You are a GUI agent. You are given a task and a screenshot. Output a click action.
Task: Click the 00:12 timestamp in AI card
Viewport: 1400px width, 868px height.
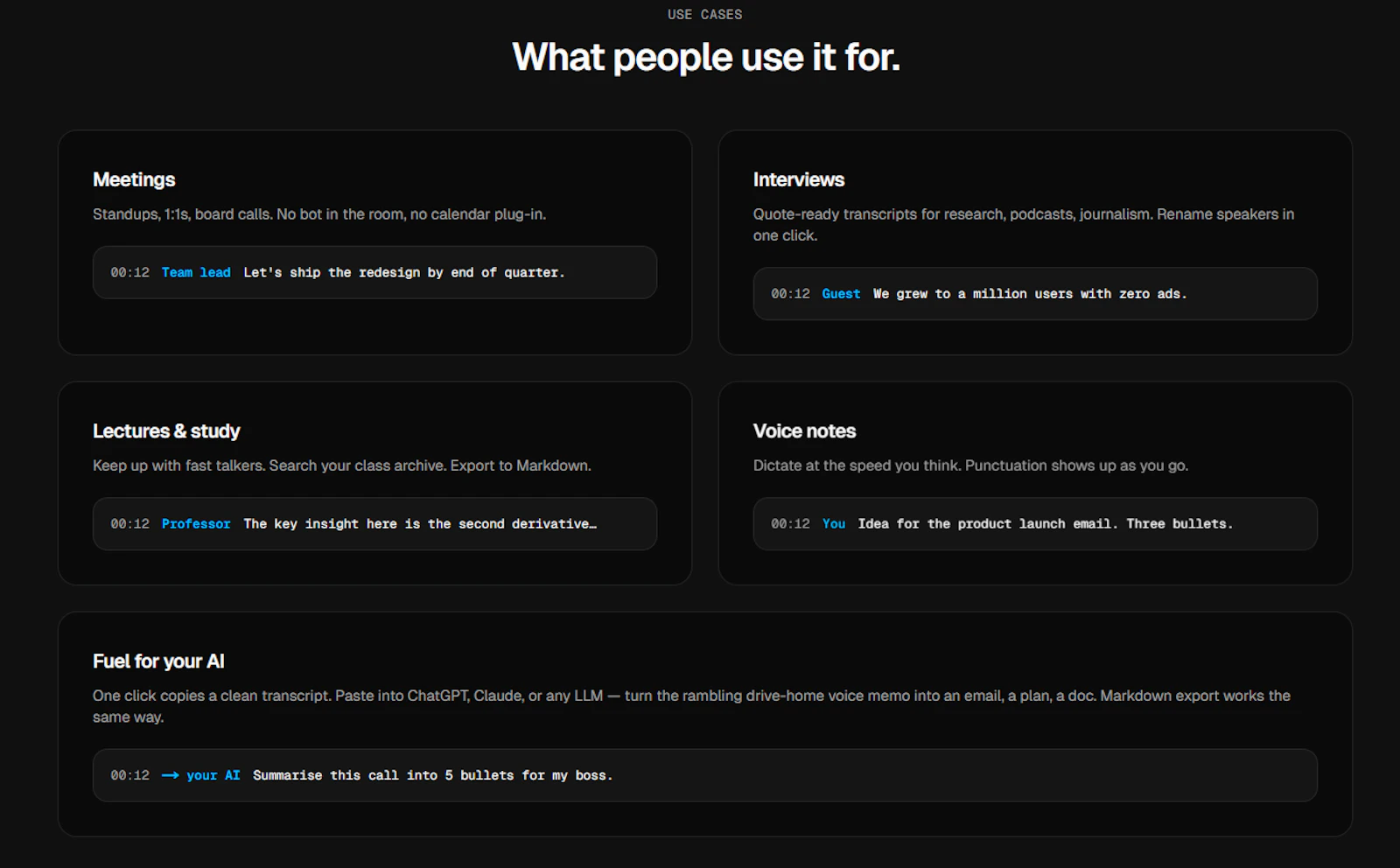pyautogui.click(x=129, y=775)
